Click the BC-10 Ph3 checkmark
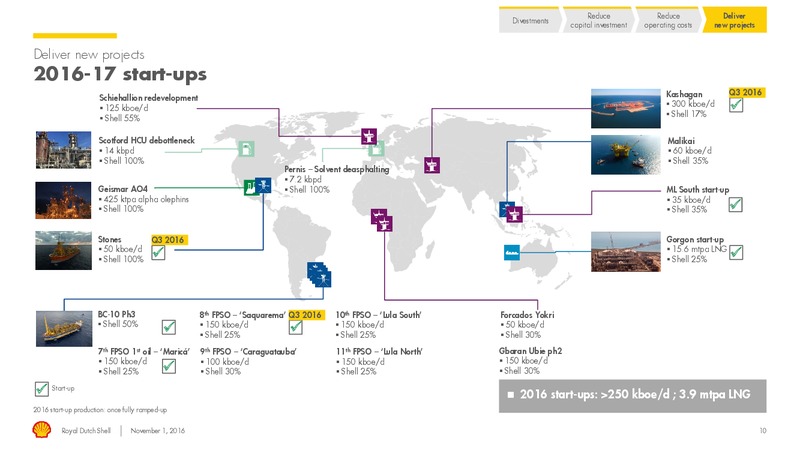 [x=169, y=327]
